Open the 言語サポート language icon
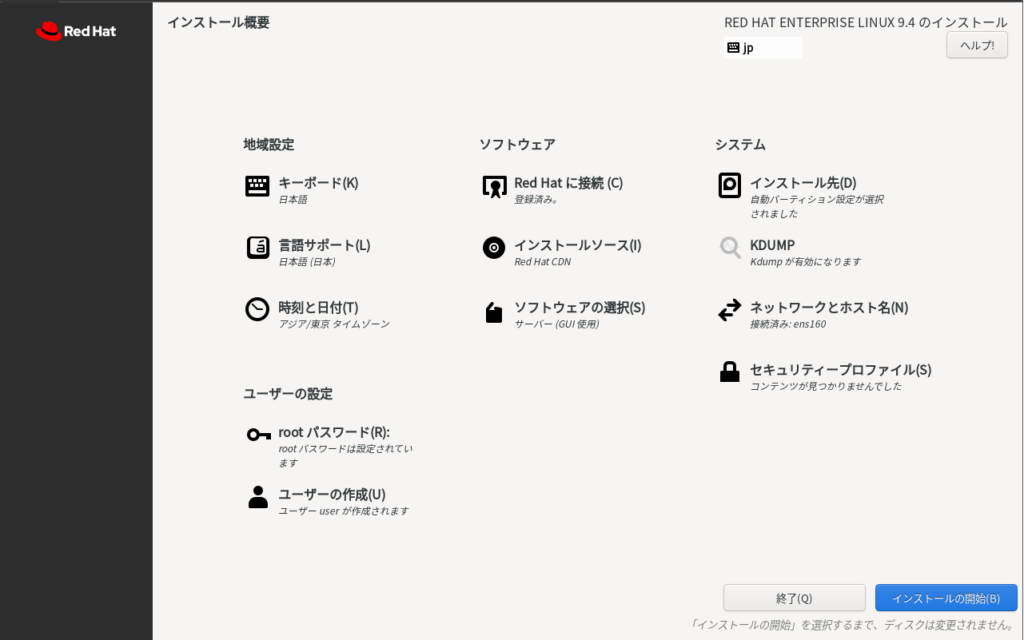 tap(257, 248)
